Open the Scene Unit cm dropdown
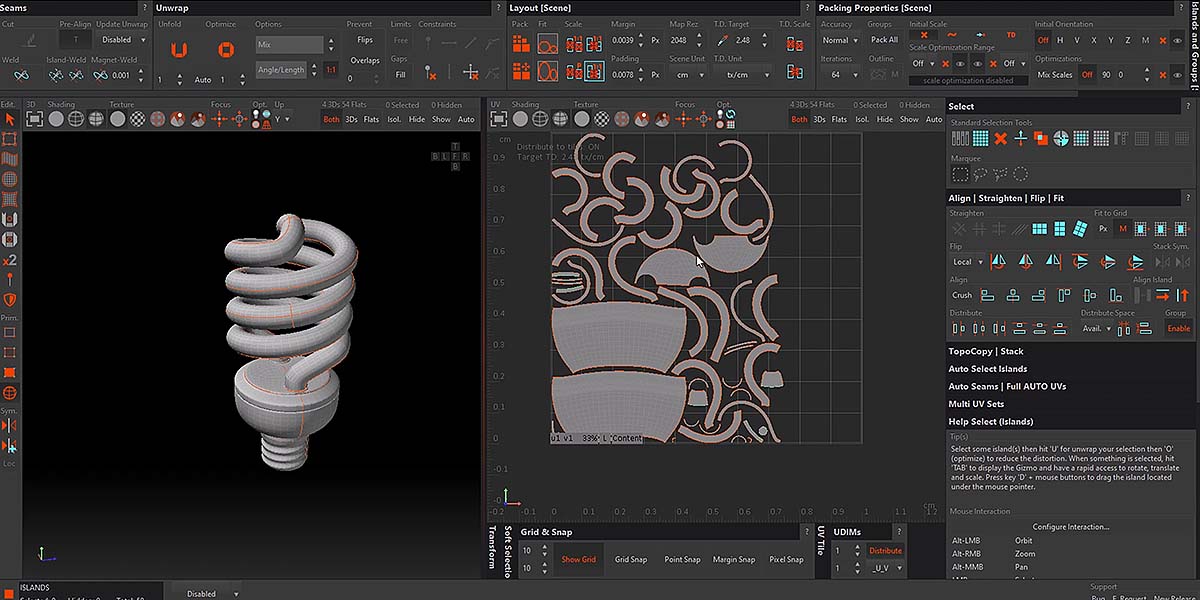Image resolution: width=1200 pixels, height=600 pixels. pyautogui.click(x=689, y=75)
